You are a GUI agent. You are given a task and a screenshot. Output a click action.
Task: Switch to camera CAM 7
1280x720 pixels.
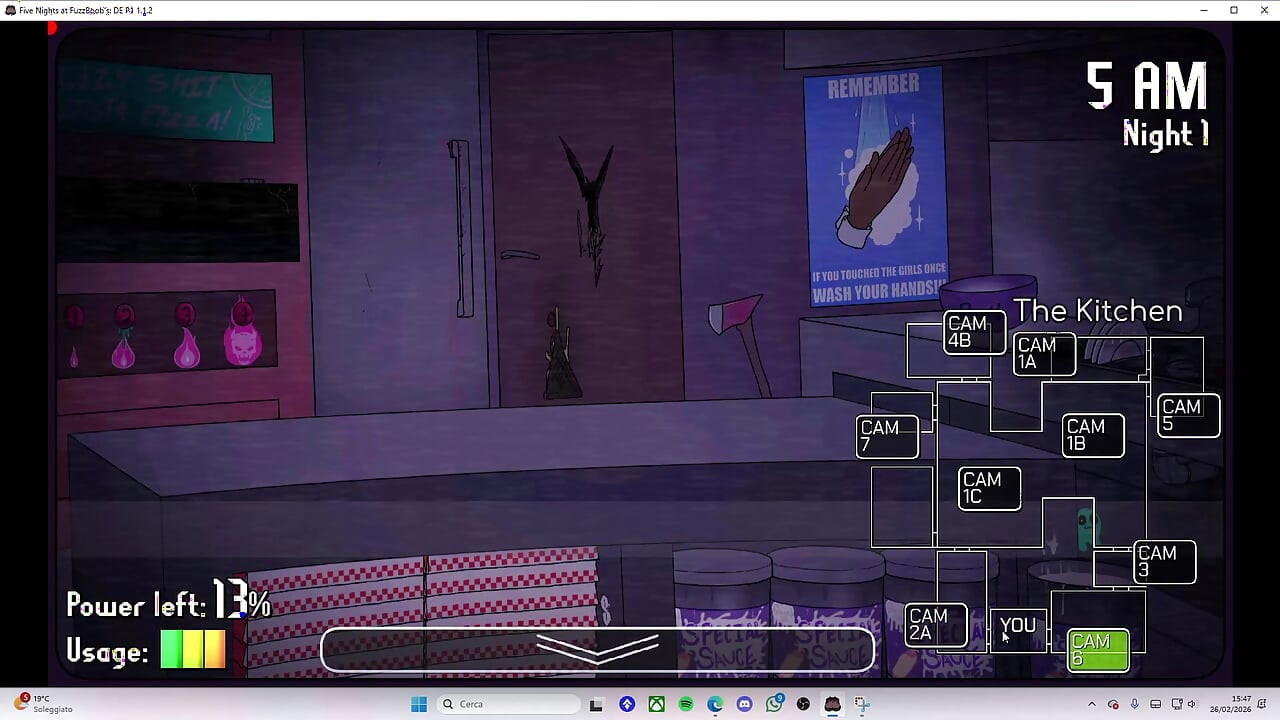(887, 436)
